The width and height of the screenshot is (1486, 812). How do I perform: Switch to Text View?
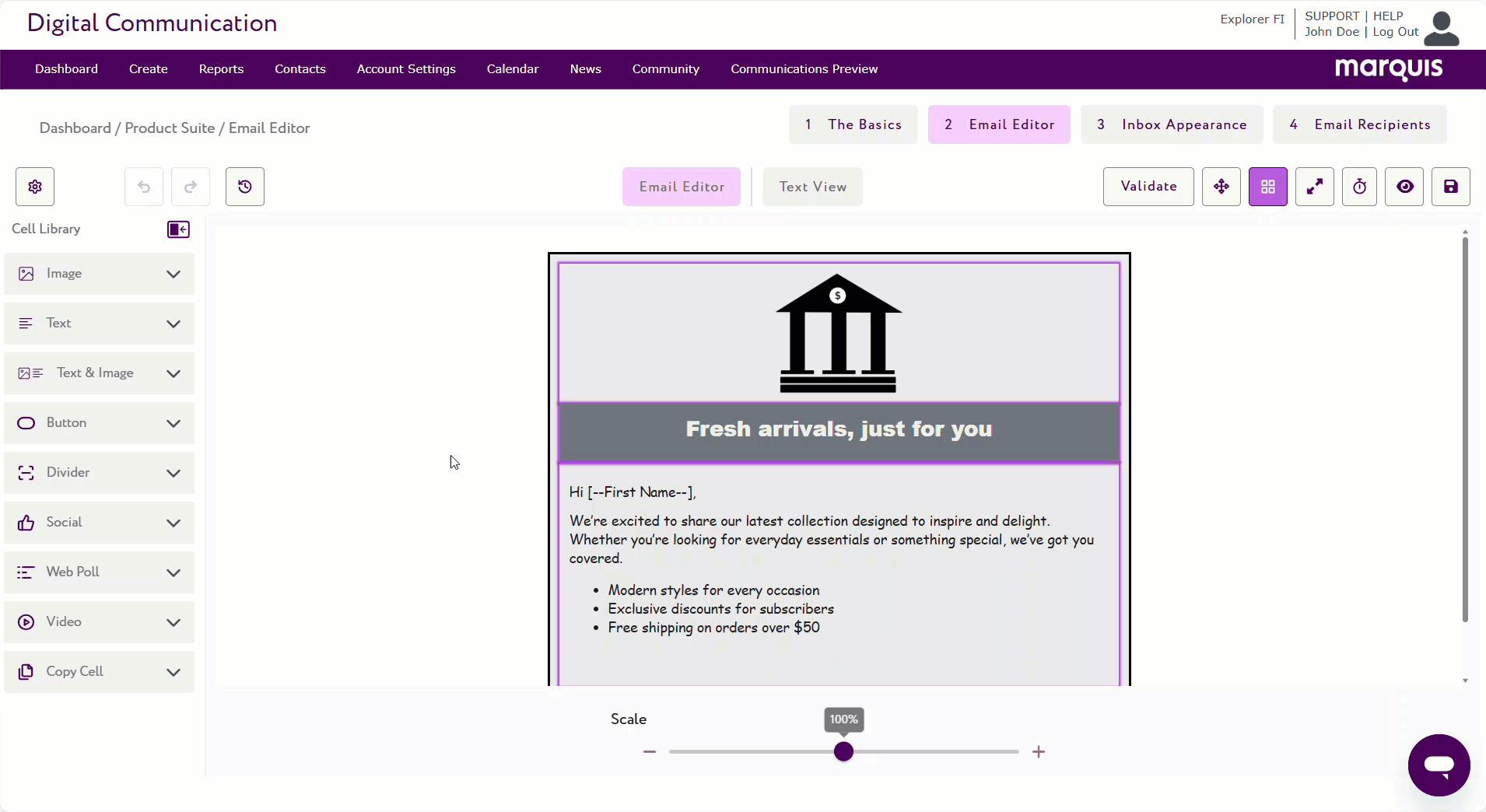coord(812,187)
